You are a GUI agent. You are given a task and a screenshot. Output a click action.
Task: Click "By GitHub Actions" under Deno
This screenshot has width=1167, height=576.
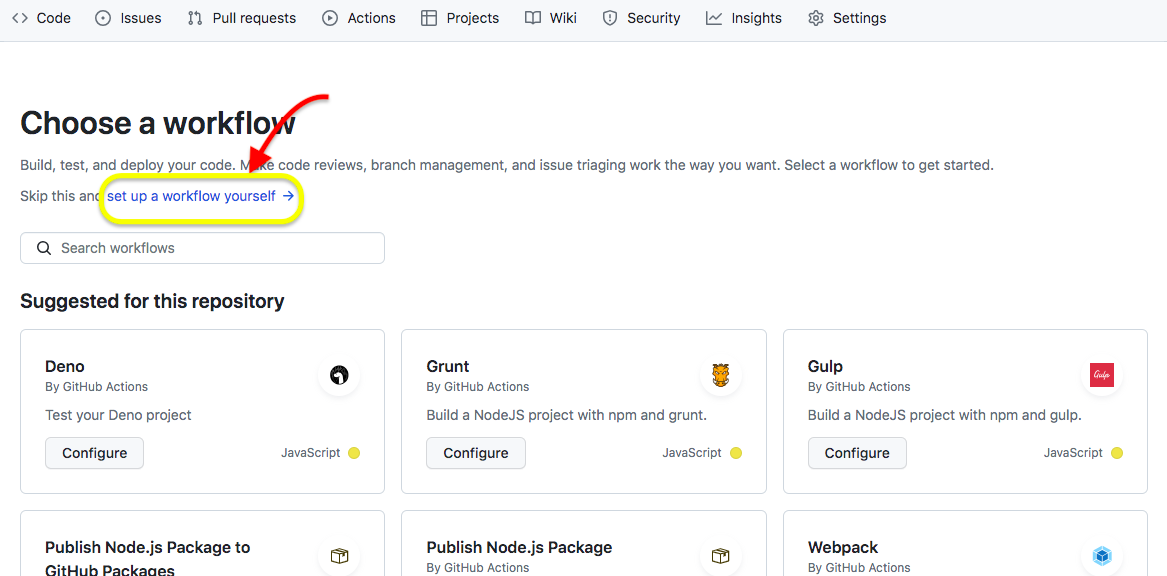coord(97,387)
